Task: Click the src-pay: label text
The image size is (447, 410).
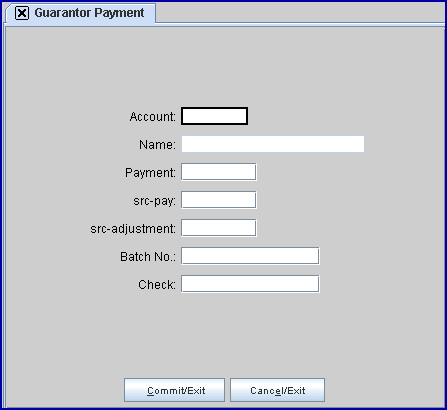Action: tap(154, 201)
